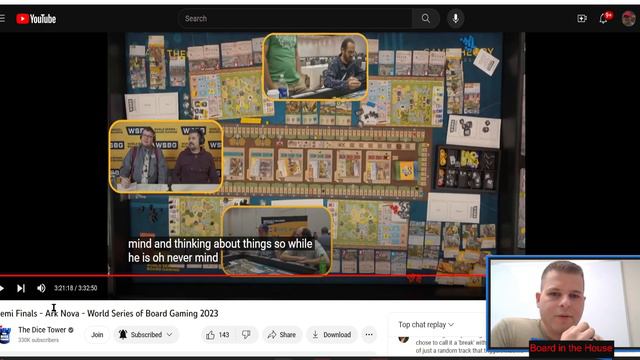Open the more actions three-dot menu
Screen dimensions: 640x360
click(x=369, y=335)
